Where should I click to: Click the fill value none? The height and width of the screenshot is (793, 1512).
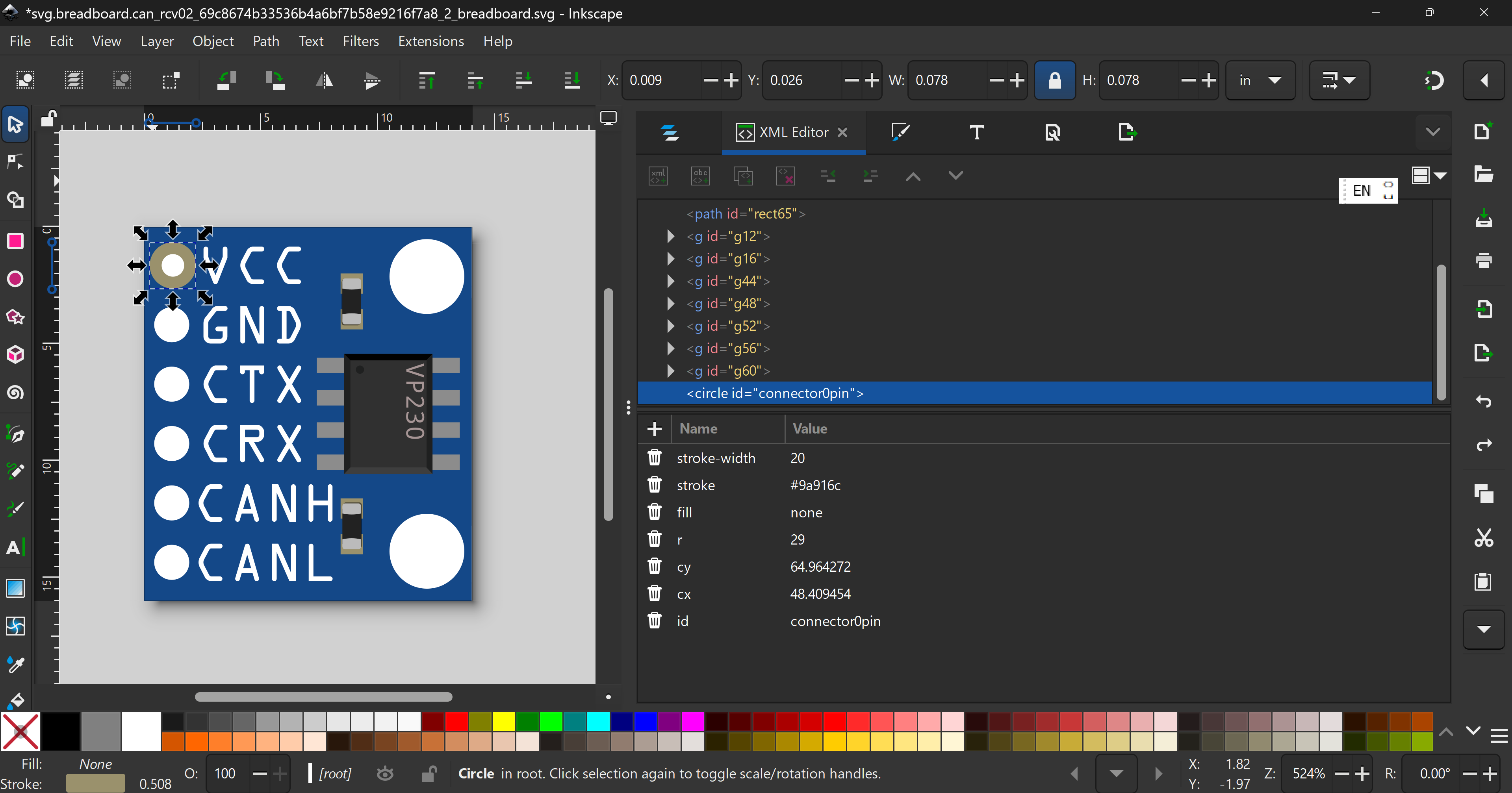(x=806, y=512)
